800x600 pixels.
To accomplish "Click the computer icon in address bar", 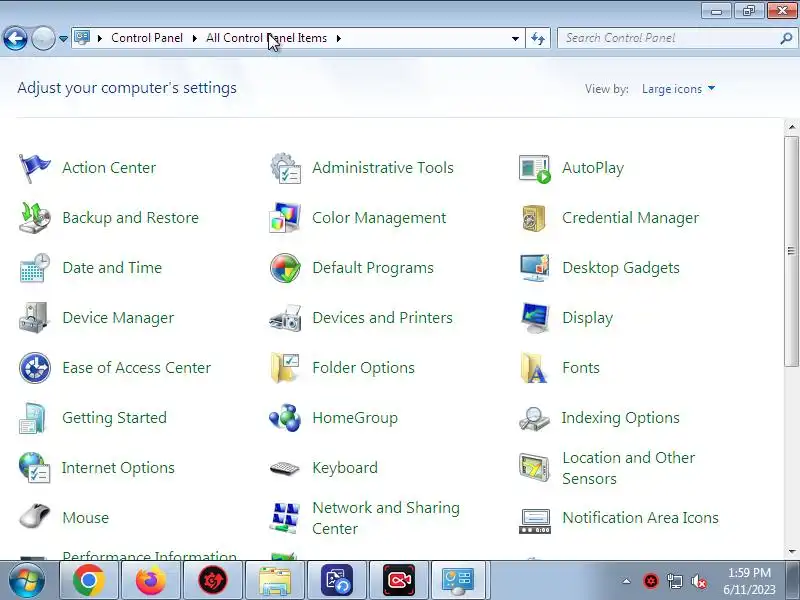I will coord(82,38).
